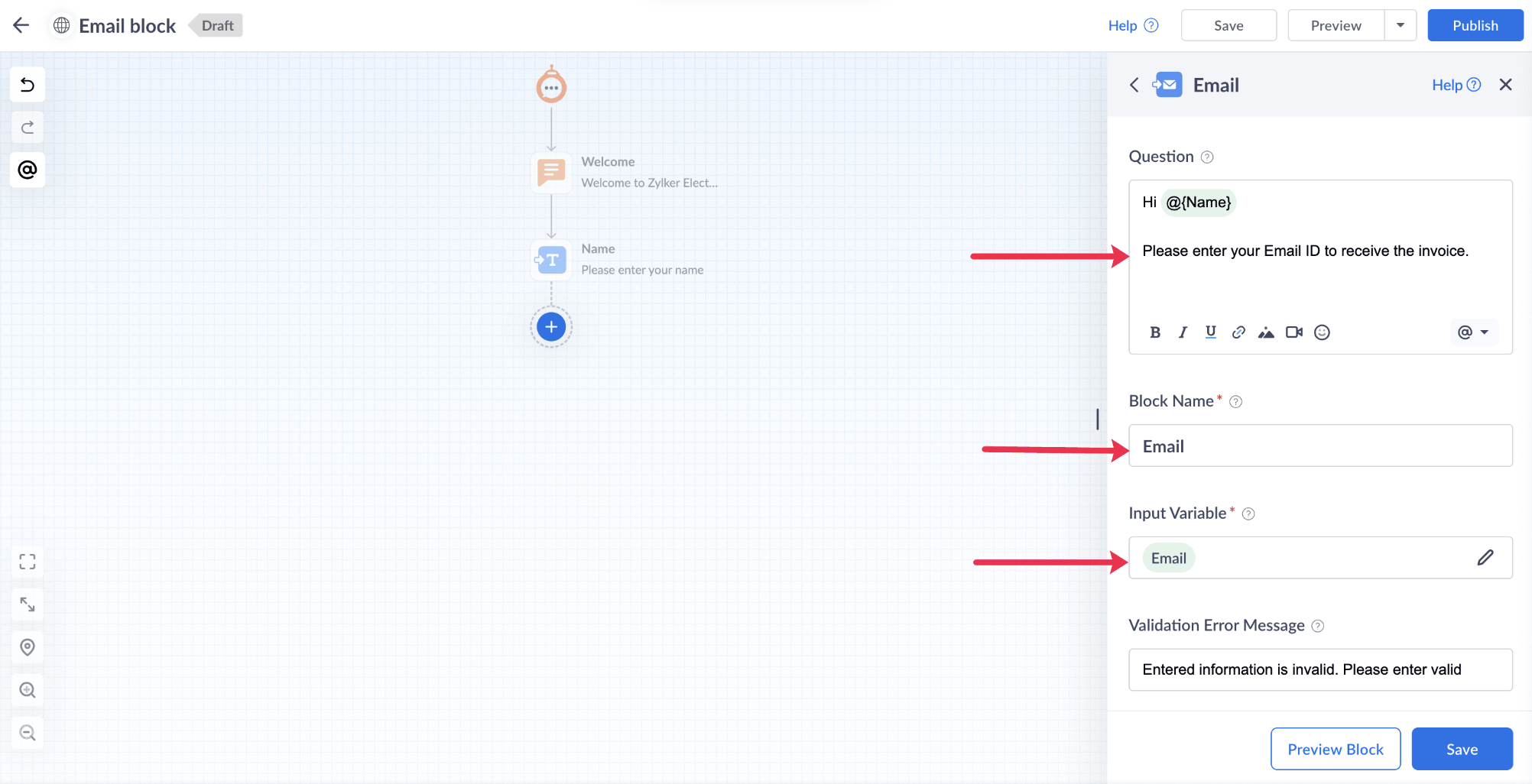Click the Welcome block label

[608, 162]
